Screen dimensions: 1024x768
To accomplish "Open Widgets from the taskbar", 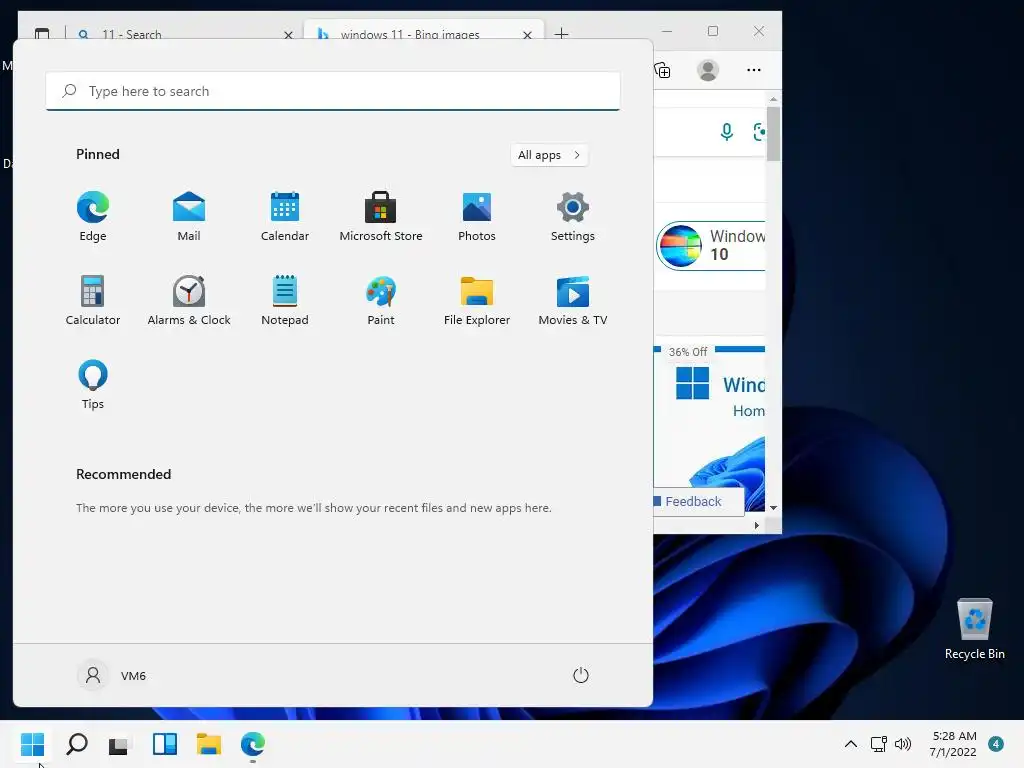I will [165, 744].
